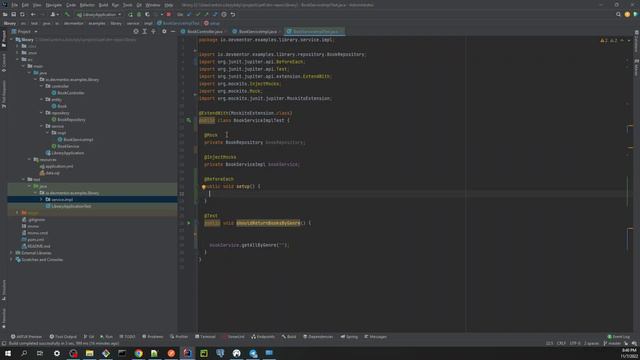Viewport: 640px width, 360px height.
Task: Open the Event Log
Action: 619,337
